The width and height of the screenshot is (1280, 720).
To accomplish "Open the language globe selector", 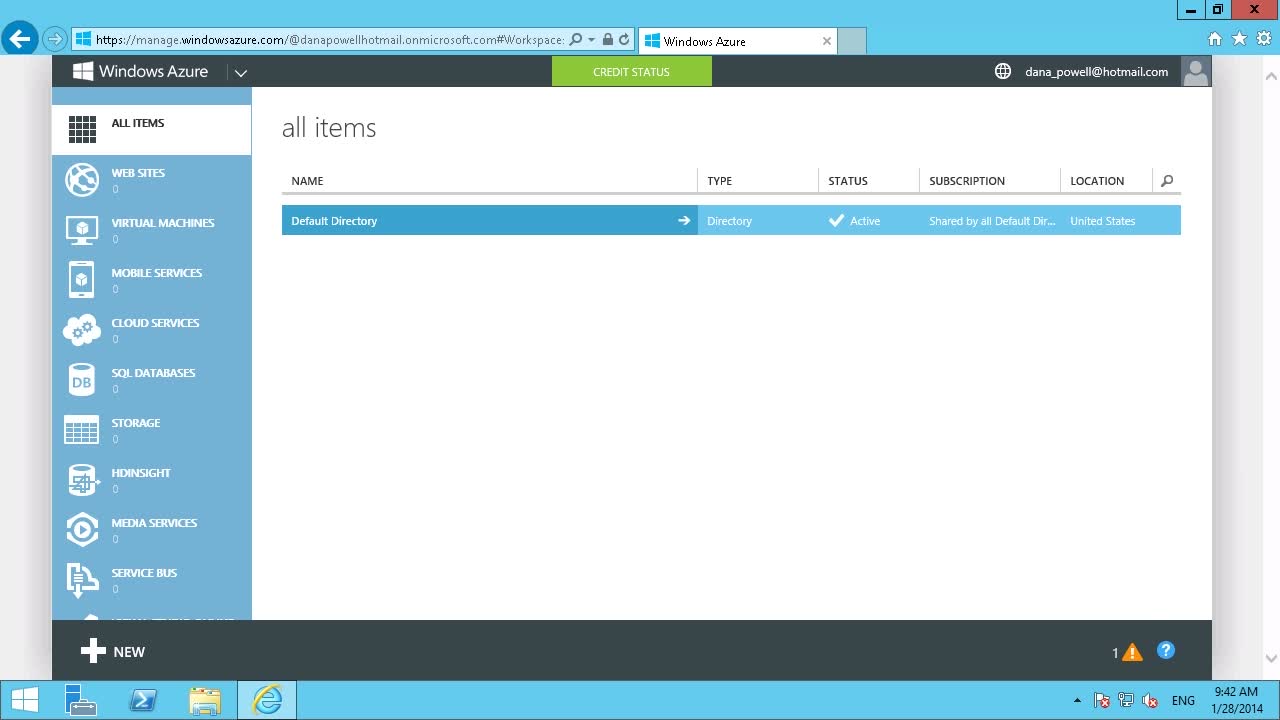I will tap(1003, 72).
